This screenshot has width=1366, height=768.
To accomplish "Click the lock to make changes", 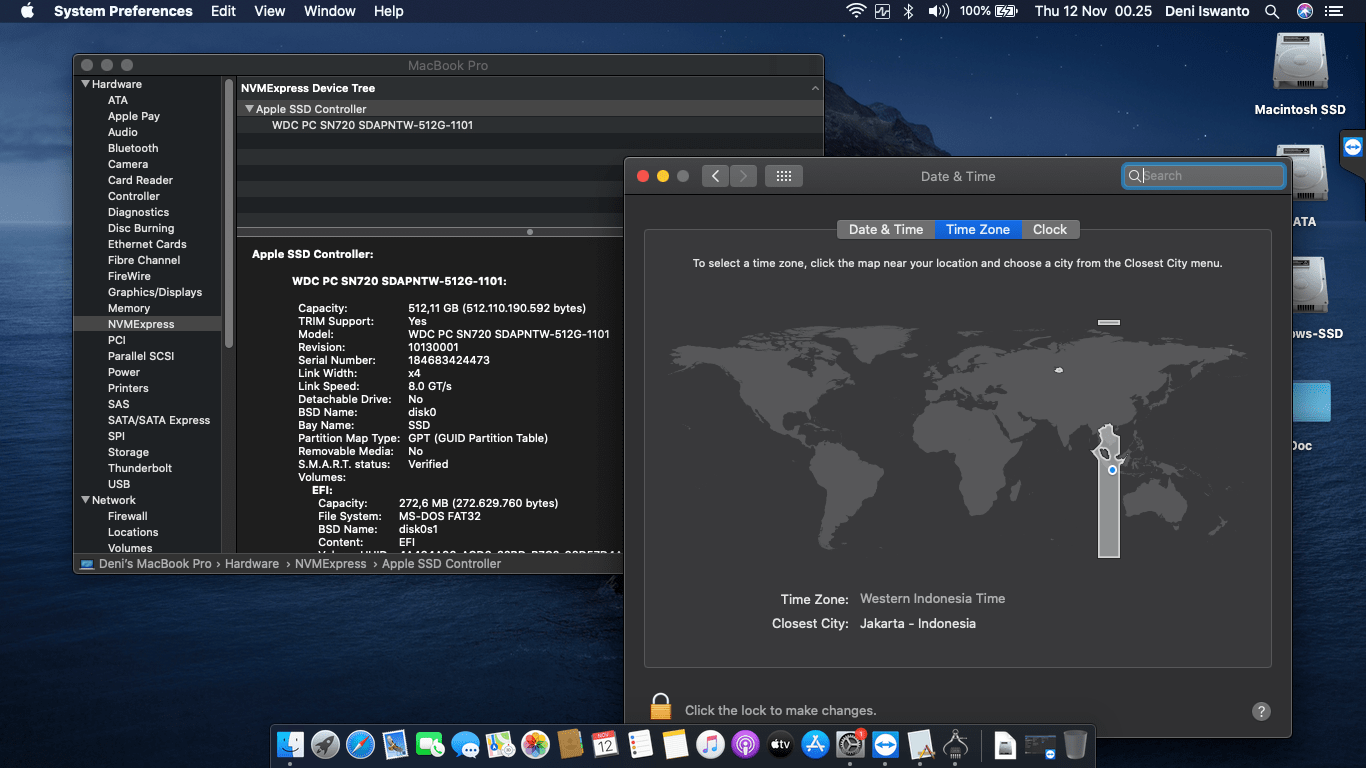I will 660,707.
